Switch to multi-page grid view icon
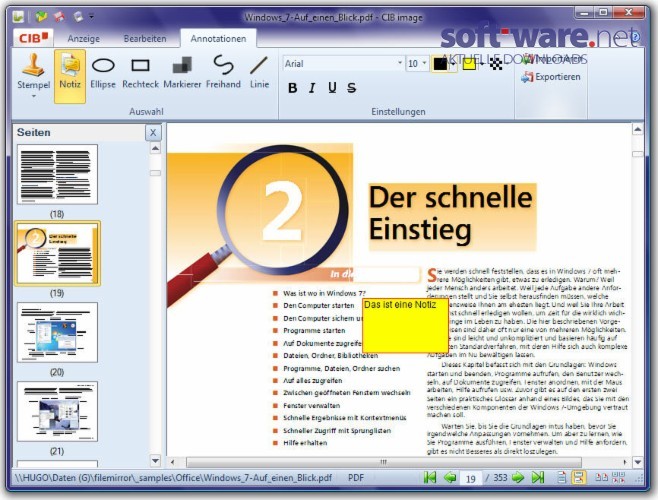The image size is (658, 500). click(x=619, y=477)
